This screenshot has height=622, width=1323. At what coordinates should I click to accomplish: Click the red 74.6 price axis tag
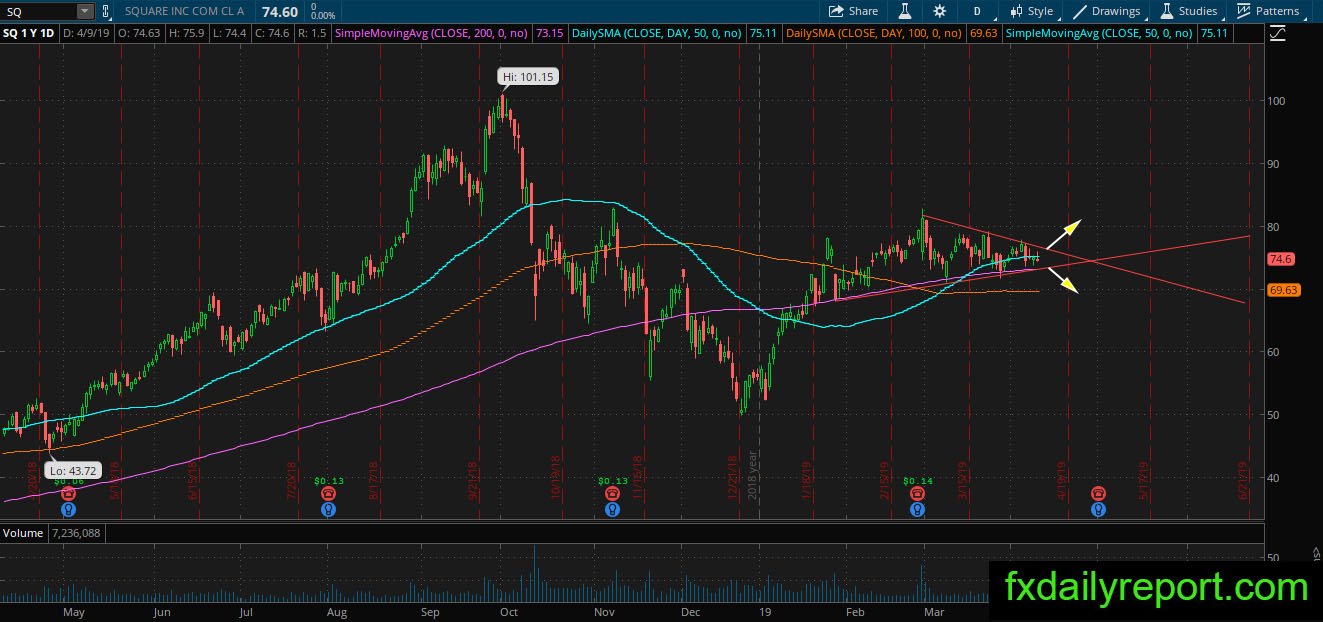point(1281,259)
